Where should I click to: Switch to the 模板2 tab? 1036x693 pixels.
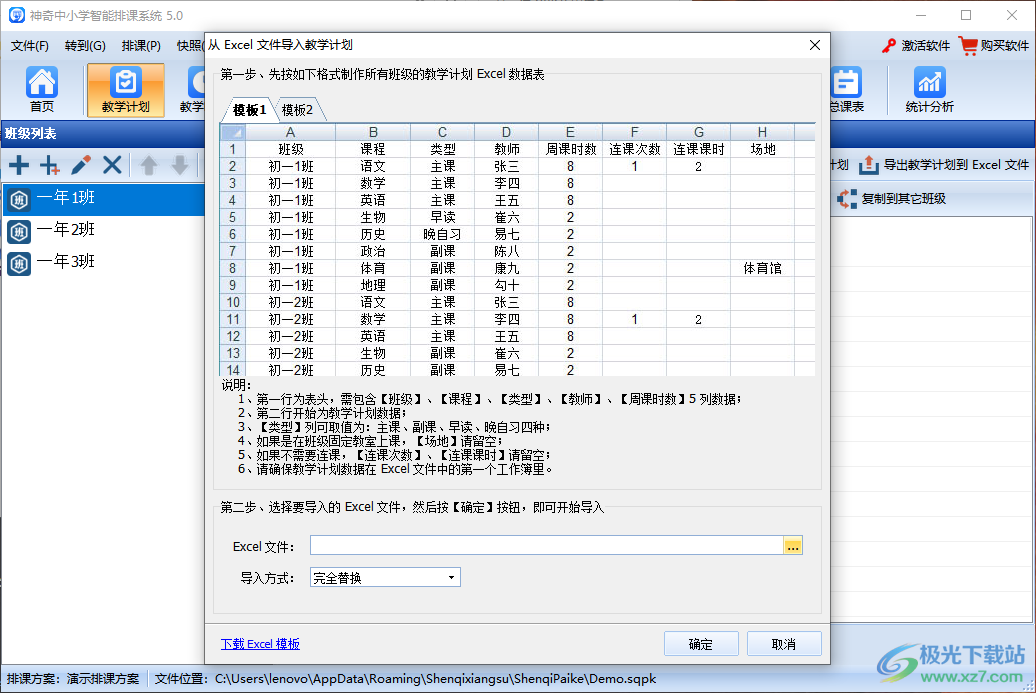pyautogui.click(x=298, y=110)
